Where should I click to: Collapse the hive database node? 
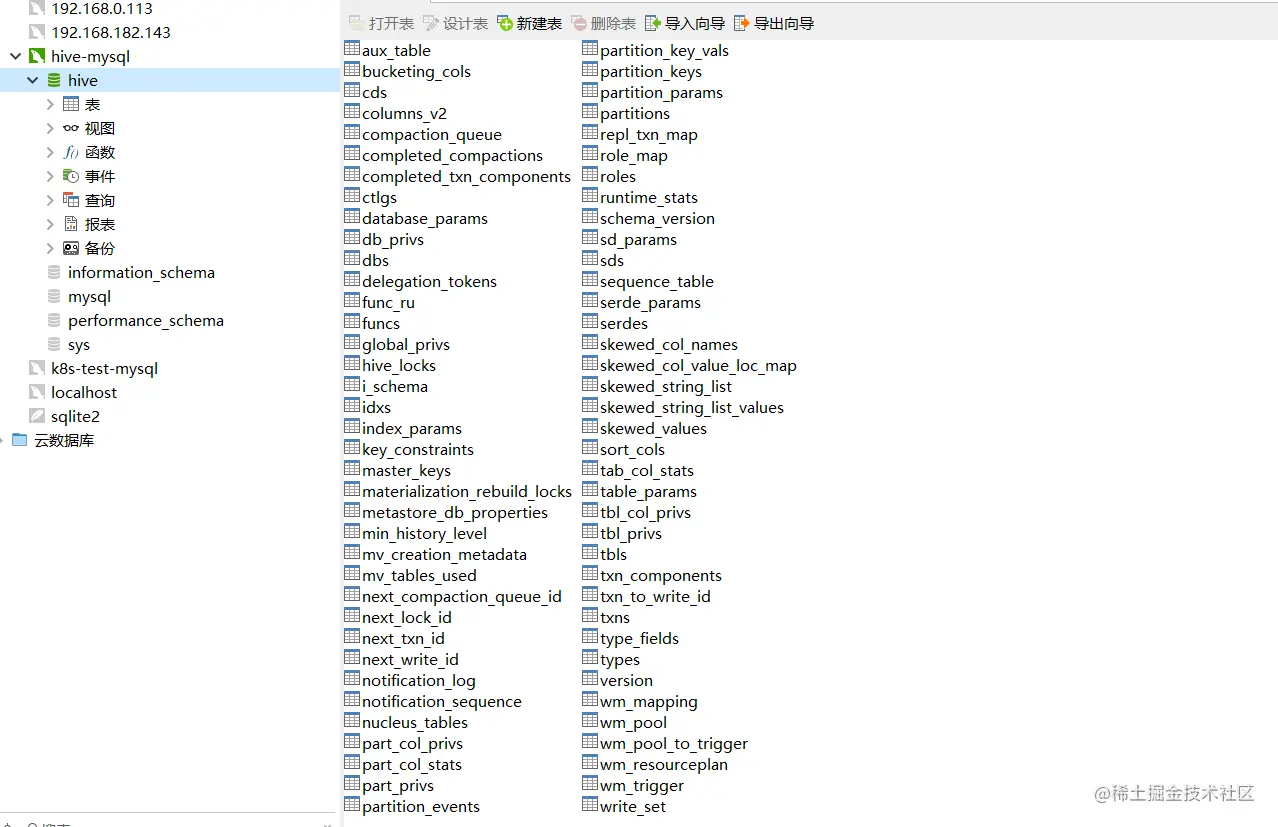coord(33,80)
